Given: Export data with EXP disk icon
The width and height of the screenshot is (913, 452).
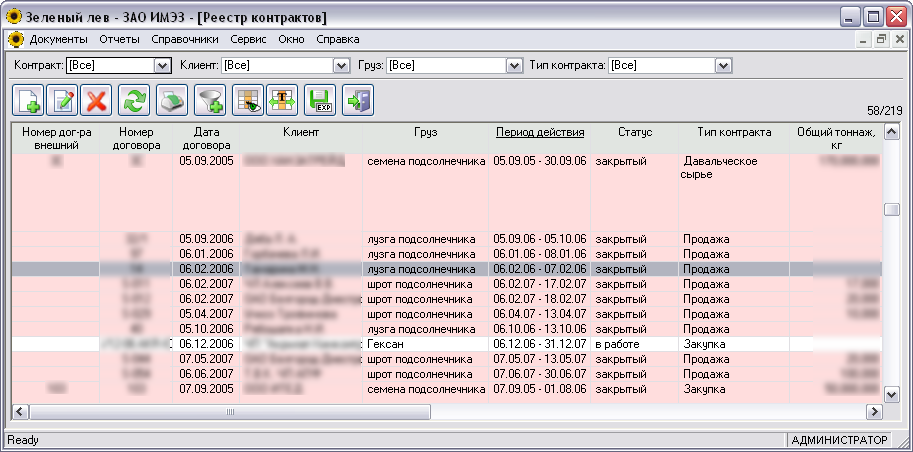Looking at the screenshot, I should coord(320,100).
